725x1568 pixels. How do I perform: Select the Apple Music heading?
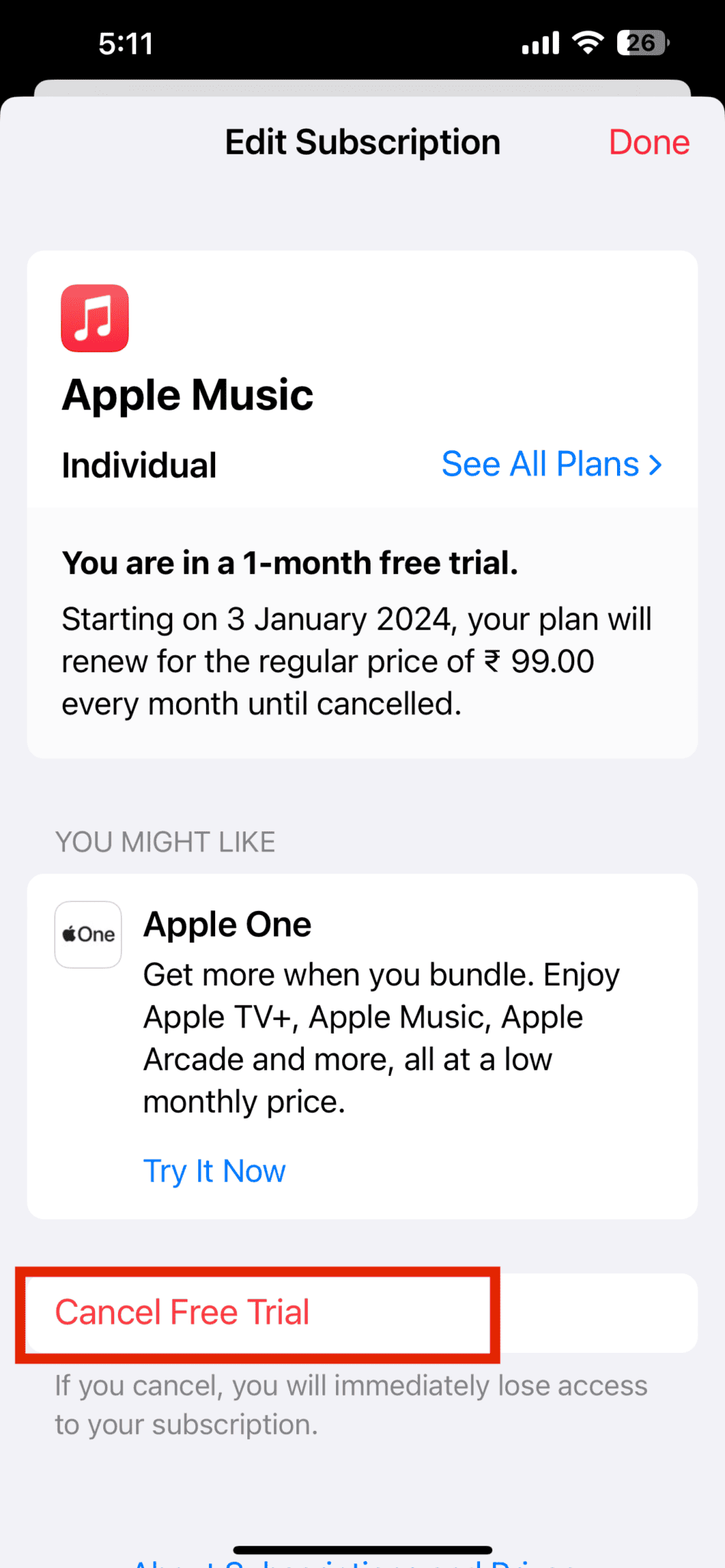188,395
